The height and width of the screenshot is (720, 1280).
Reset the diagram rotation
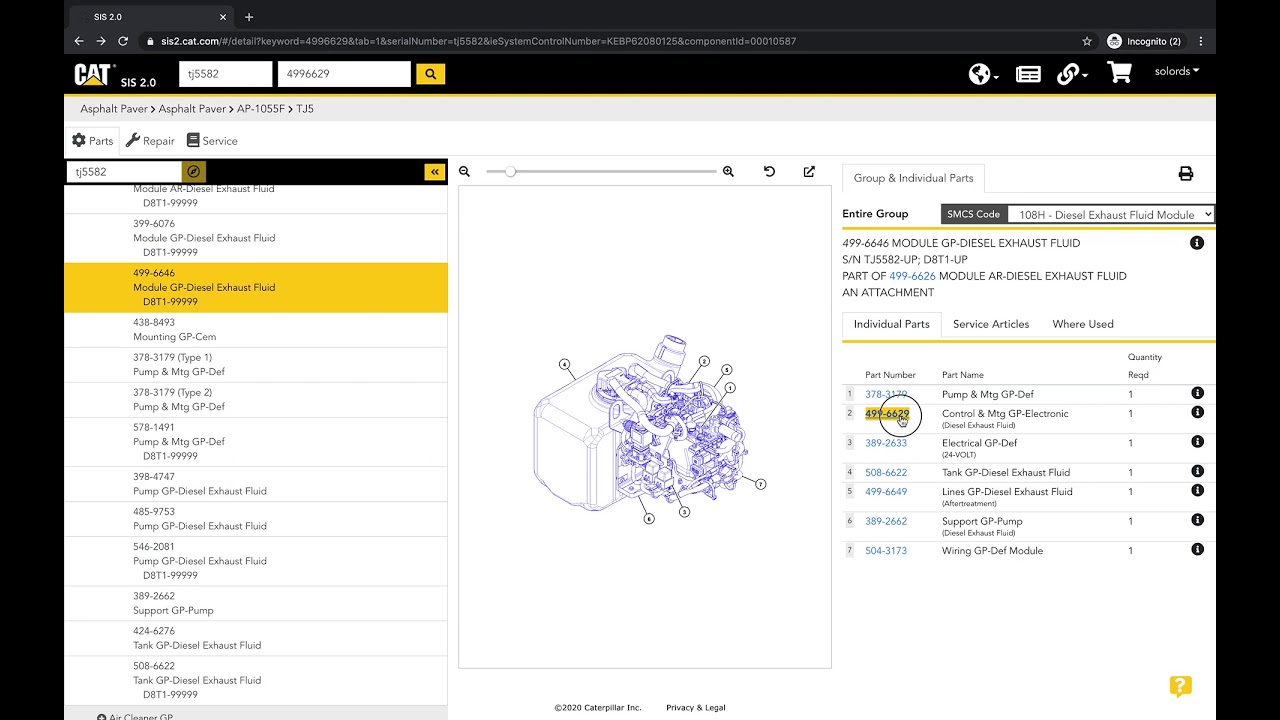point(769,172)
